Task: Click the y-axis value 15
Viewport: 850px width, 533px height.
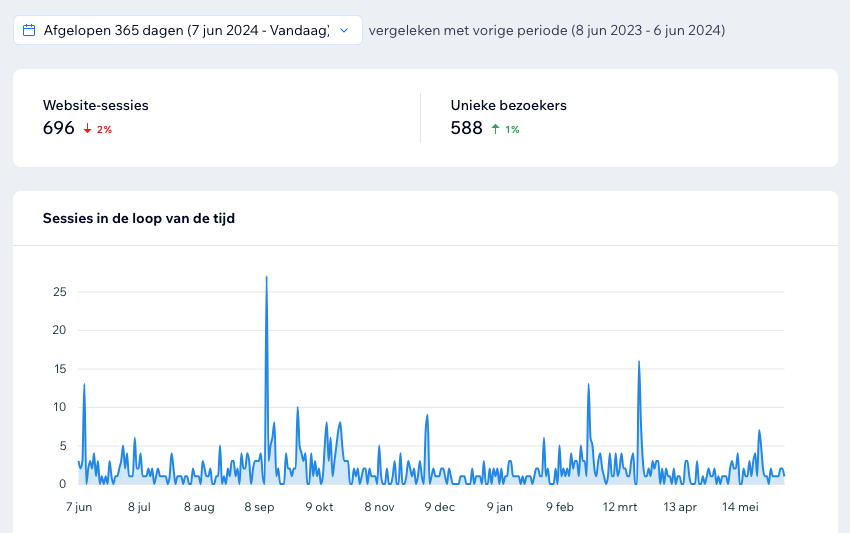Action: [x=60, y=369]
